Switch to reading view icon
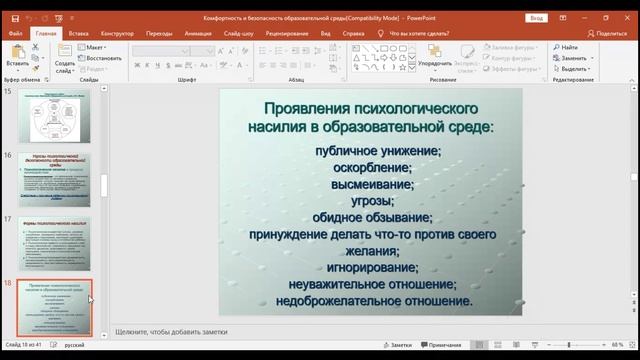640x360 pixels. click(x=516, y=345)
